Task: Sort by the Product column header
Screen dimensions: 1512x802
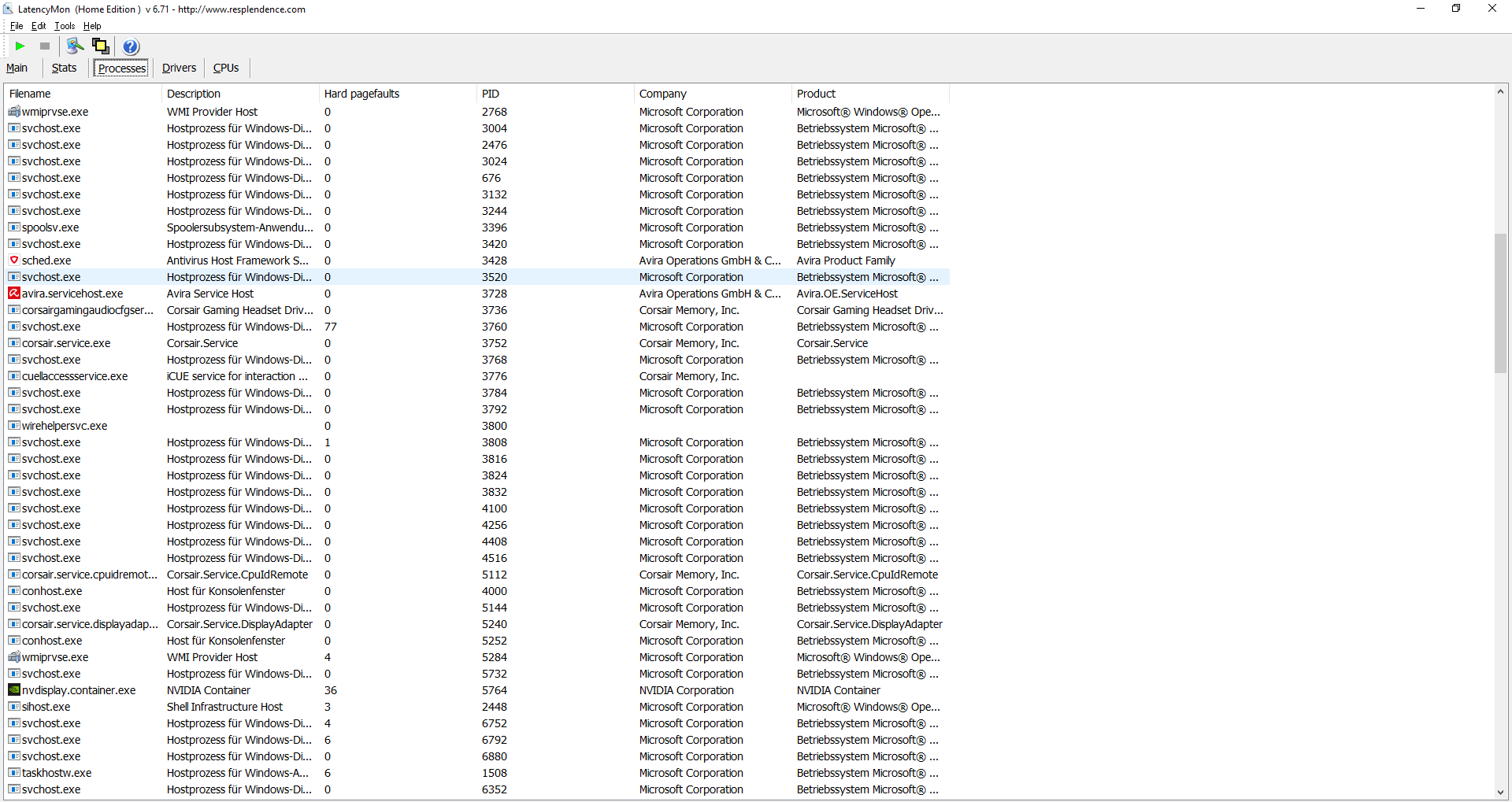Action: pos(870,94)
